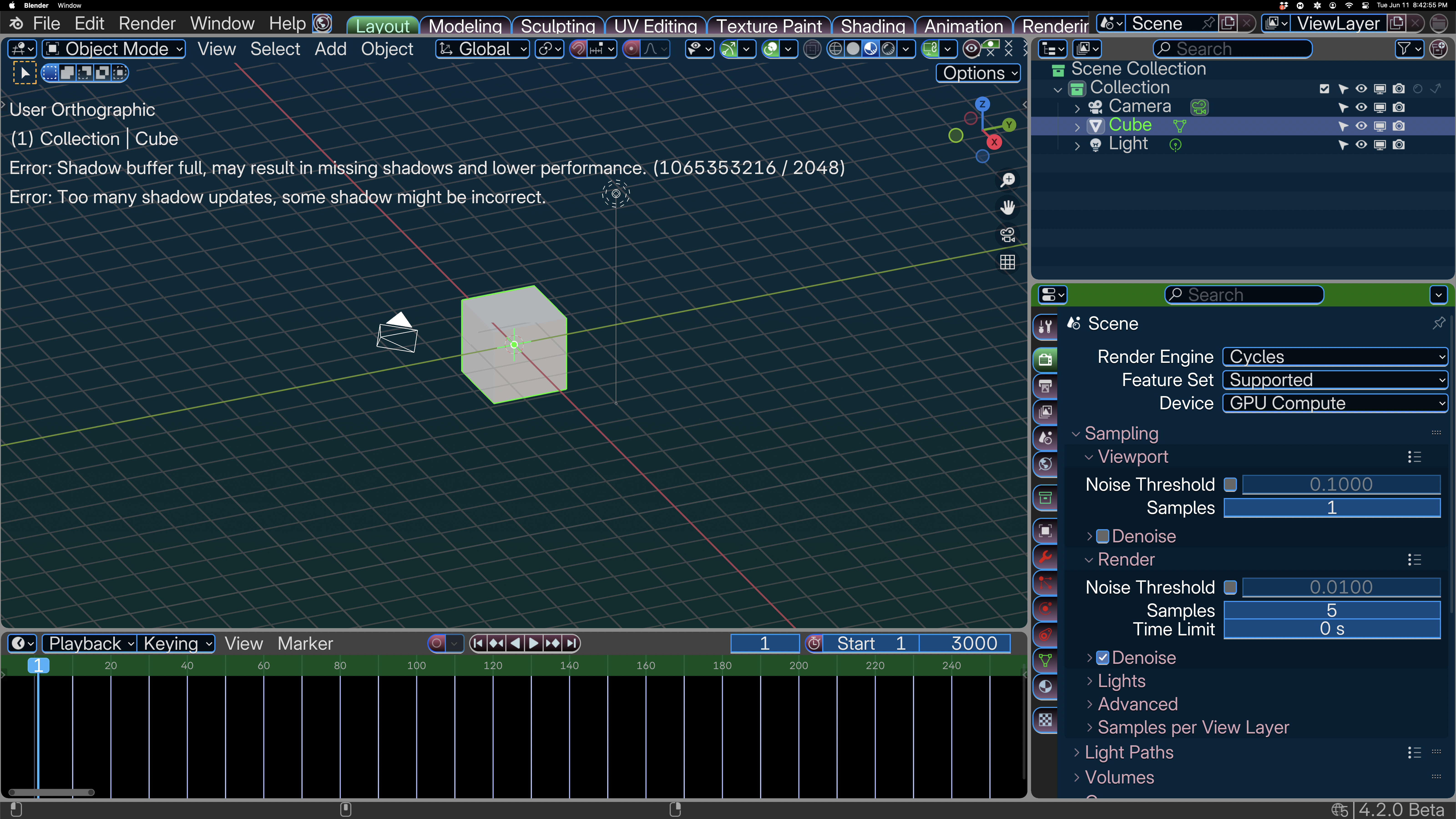Disable Cube in renders camera icon
Viewport: 1456px width, 819px height.
click(x=1398, y=126)
